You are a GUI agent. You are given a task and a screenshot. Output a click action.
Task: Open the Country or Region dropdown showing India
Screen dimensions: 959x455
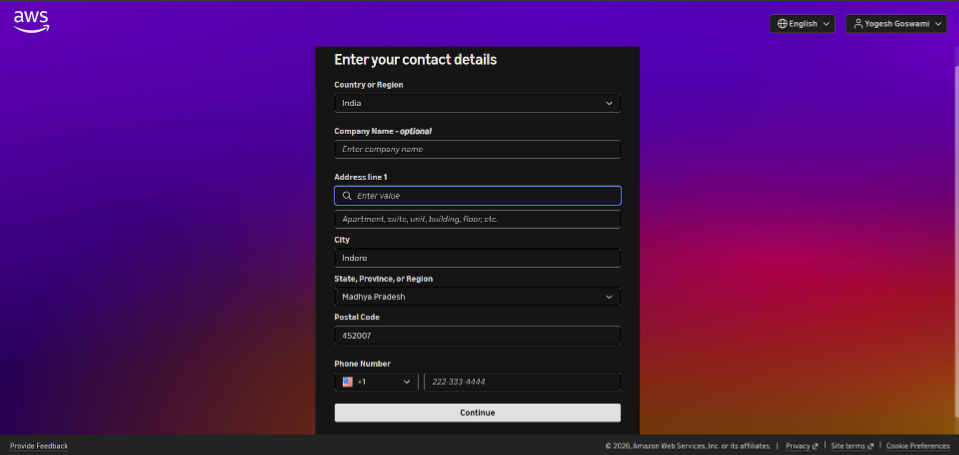coord(478,103)
